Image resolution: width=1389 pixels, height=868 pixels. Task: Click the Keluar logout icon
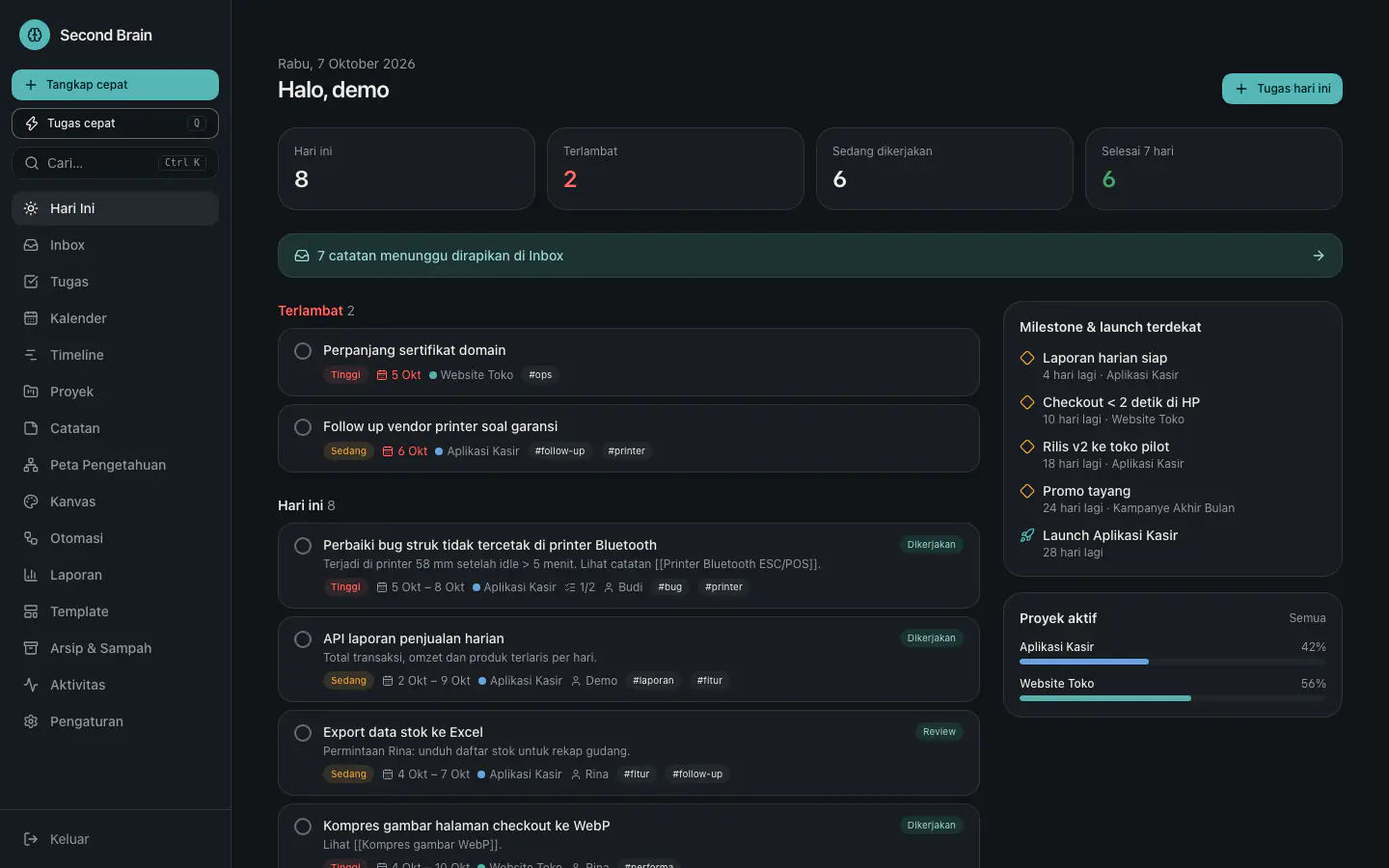coord(31,839)
